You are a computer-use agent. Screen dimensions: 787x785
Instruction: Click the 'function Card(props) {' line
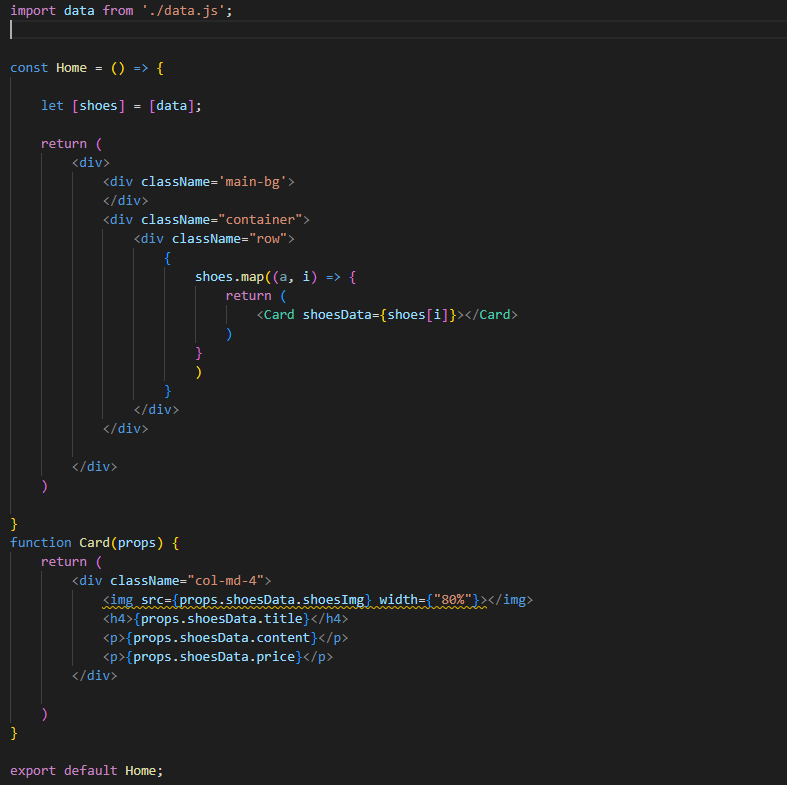94,543
